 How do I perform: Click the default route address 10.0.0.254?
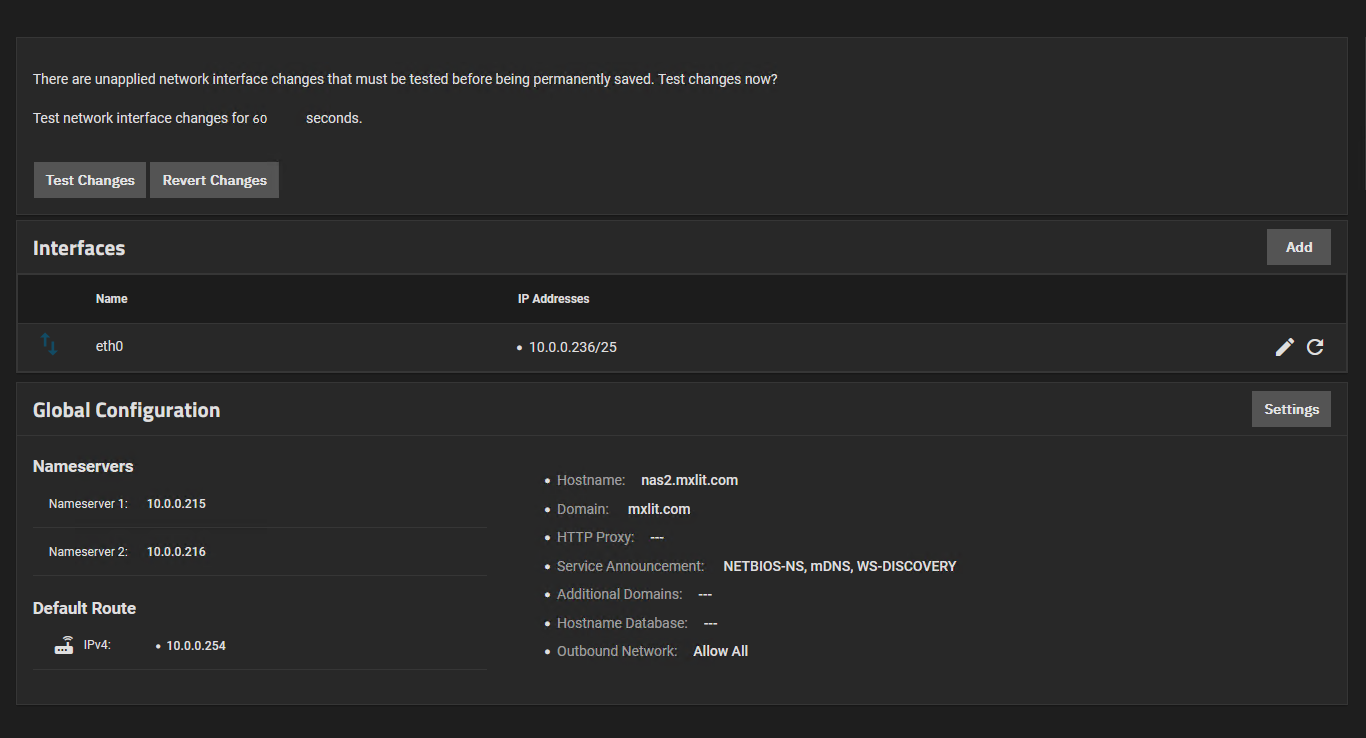(197, 645)
